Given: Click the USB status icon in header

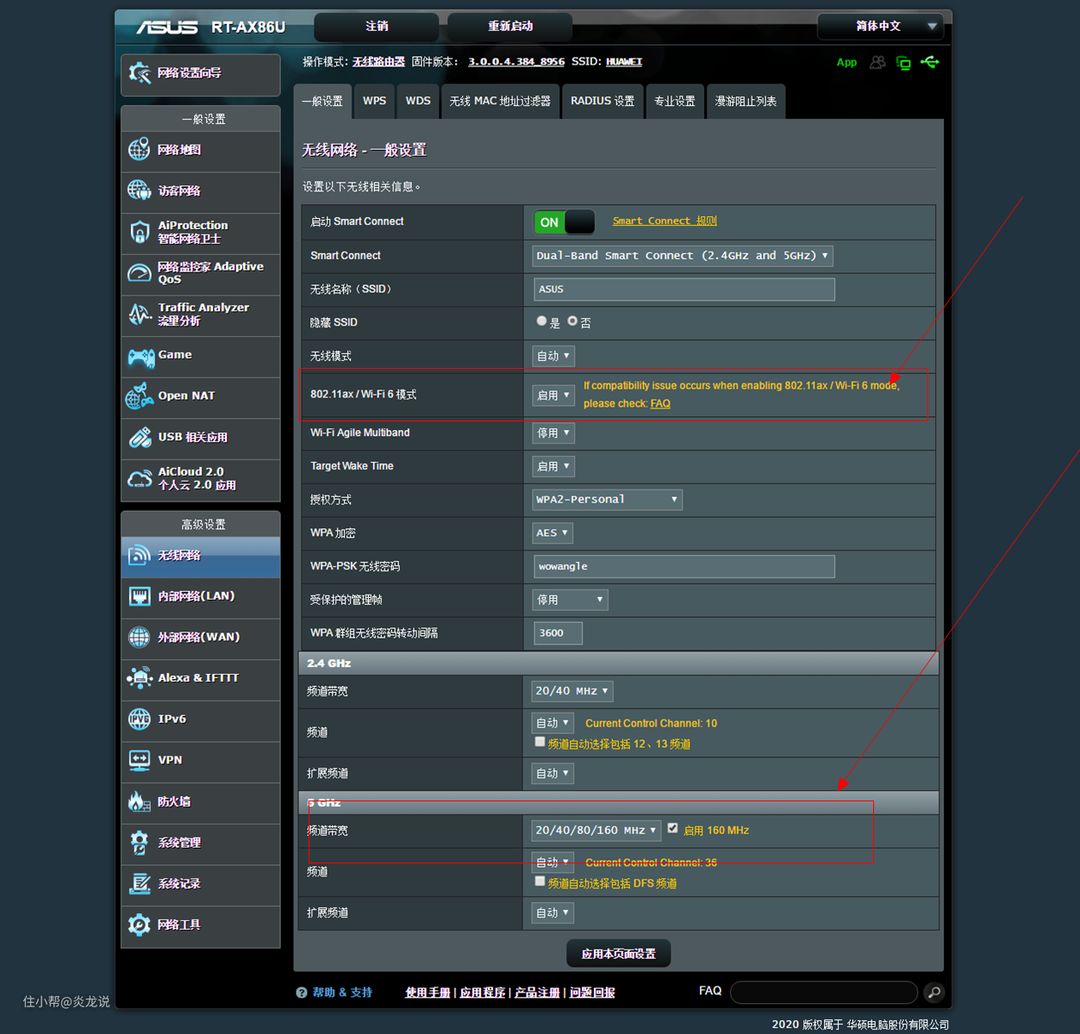Looking at the screenshot, I should coord(930,62).
